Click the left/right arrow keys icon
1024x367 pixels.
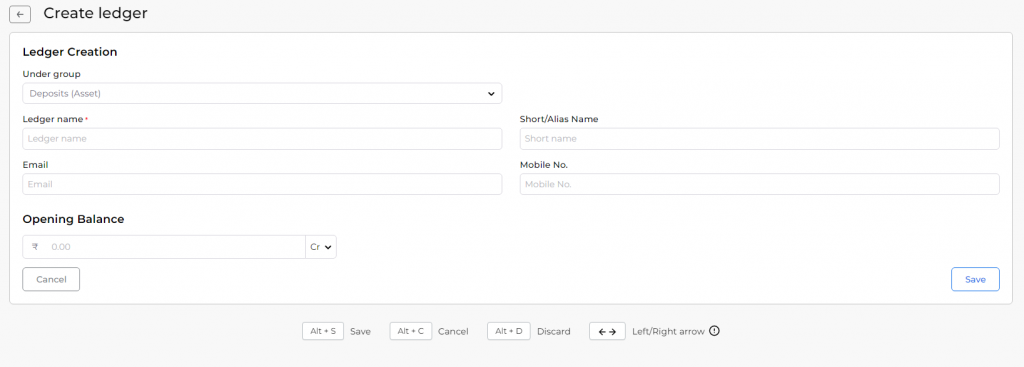point(607,331)
